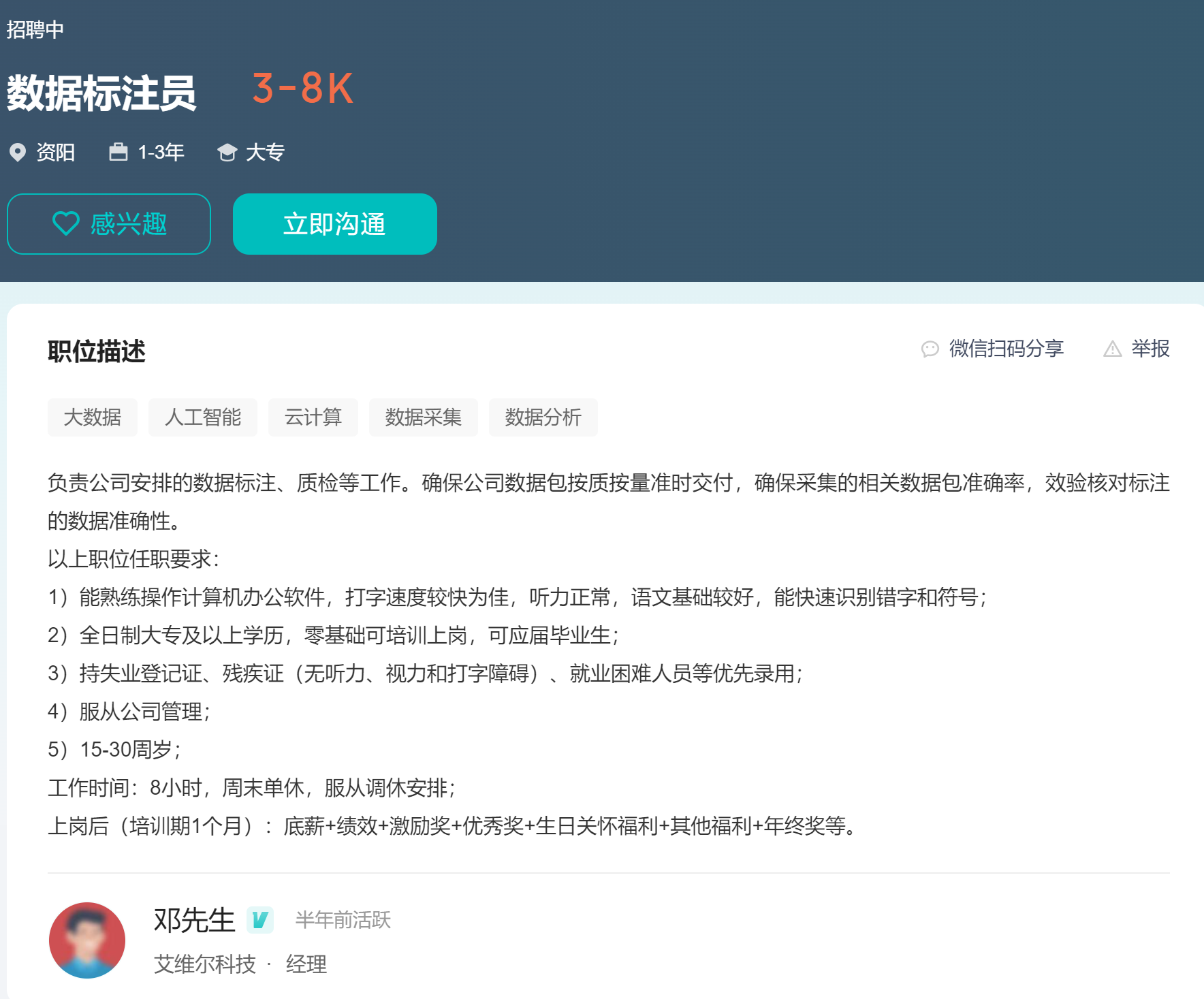Image resolution: width=1204 pixels, height=999 pixels.
Task: Click the recruiter name 邓先生
Action: 193,920
